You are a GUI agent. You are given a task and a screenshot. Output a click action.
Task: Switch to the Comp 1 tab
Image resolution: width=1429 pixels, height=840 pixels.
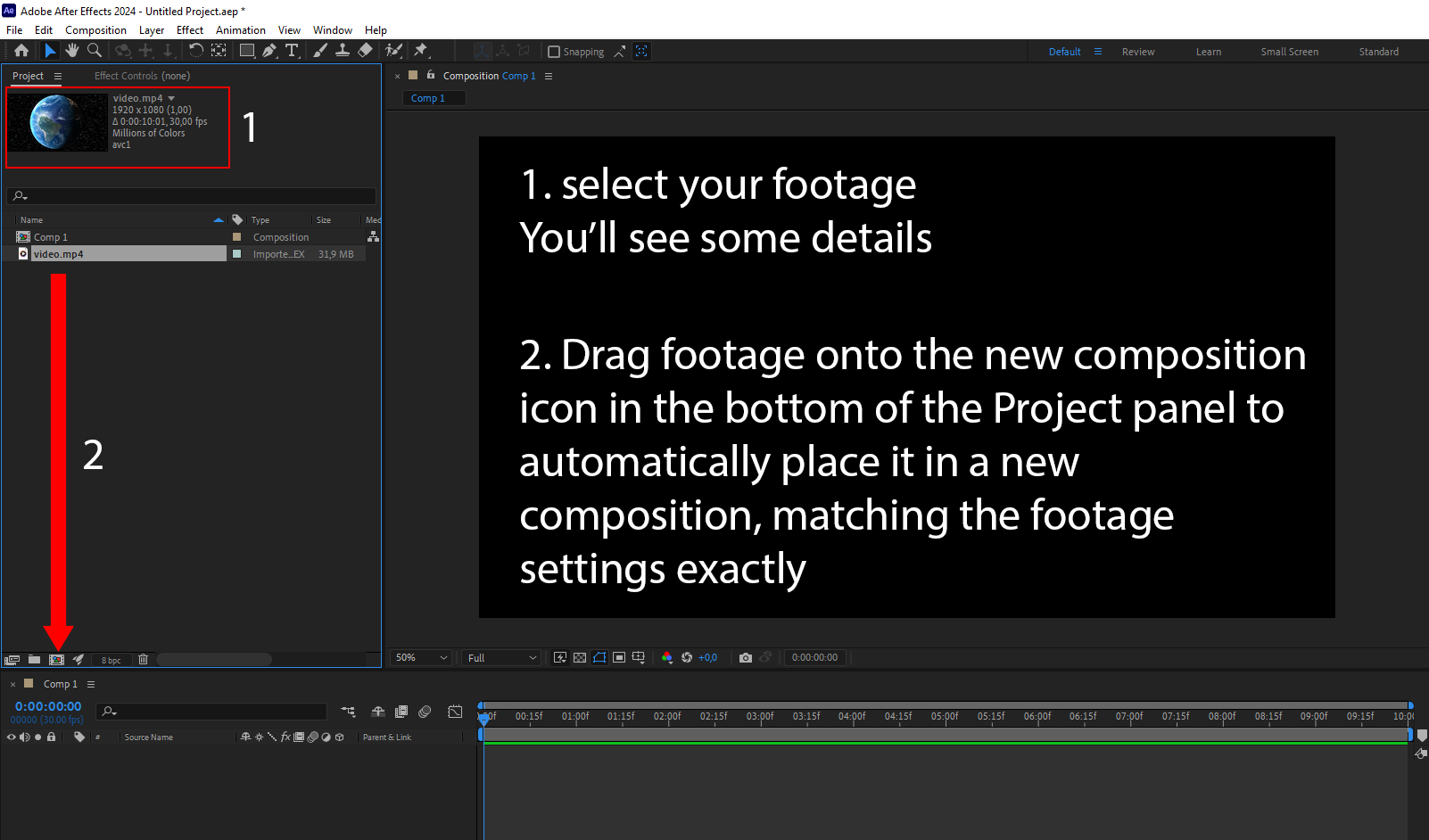click(x=433, y=98)
